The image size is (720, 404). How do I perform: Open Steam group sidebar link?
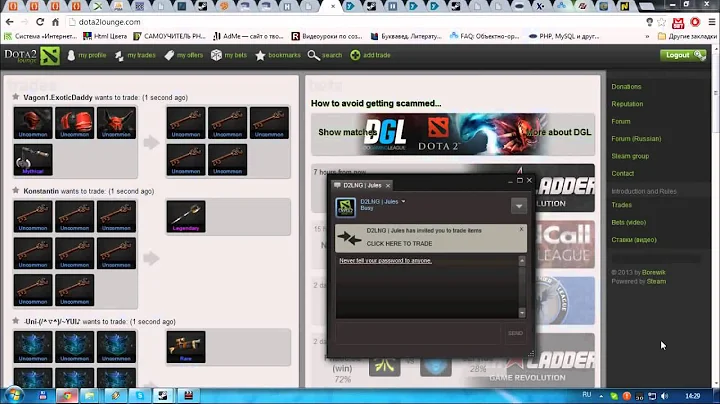tap(630, 156)
